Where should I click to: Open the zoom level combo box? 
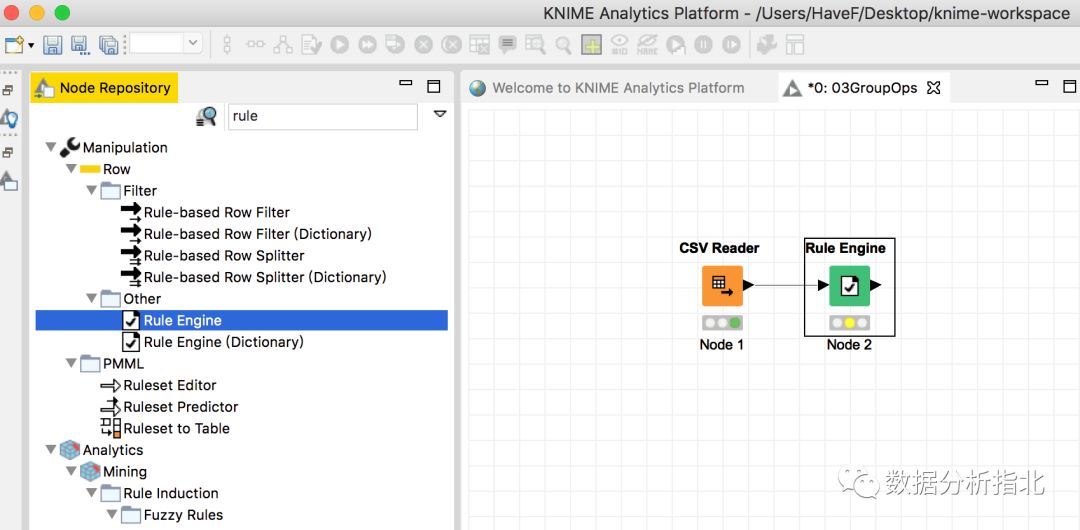coord(166,43)
